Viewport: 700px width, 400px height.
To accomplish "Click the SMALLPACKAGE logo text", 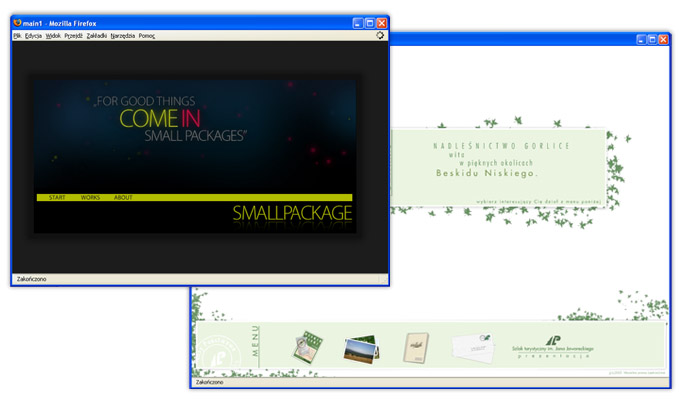I will point(292,213).
